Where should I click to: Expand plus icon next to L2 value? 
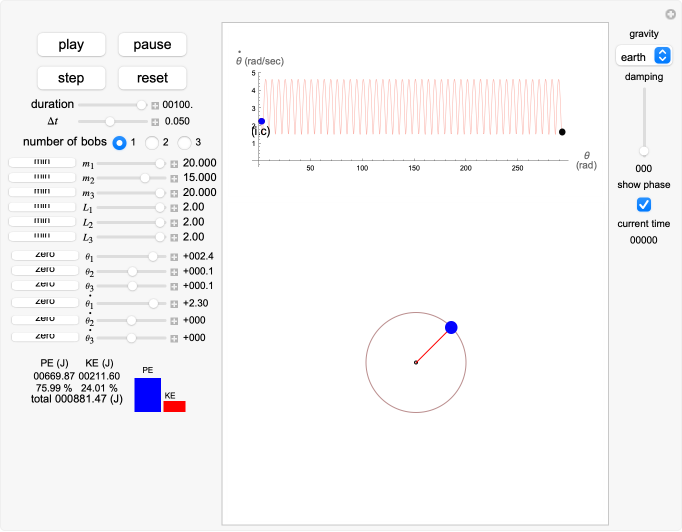tap(174, 223)
